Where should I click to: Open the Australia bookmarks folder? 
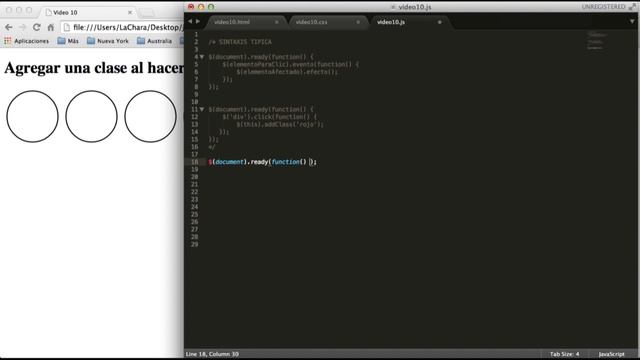154,41
